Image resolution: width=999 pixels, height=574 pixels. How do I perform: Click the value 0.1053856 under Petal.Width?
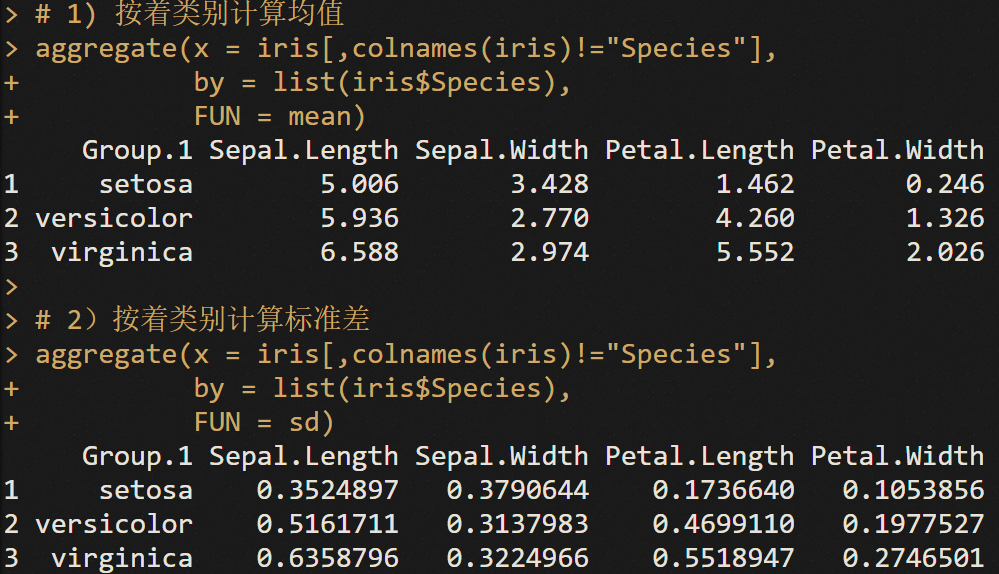point(914,490)
